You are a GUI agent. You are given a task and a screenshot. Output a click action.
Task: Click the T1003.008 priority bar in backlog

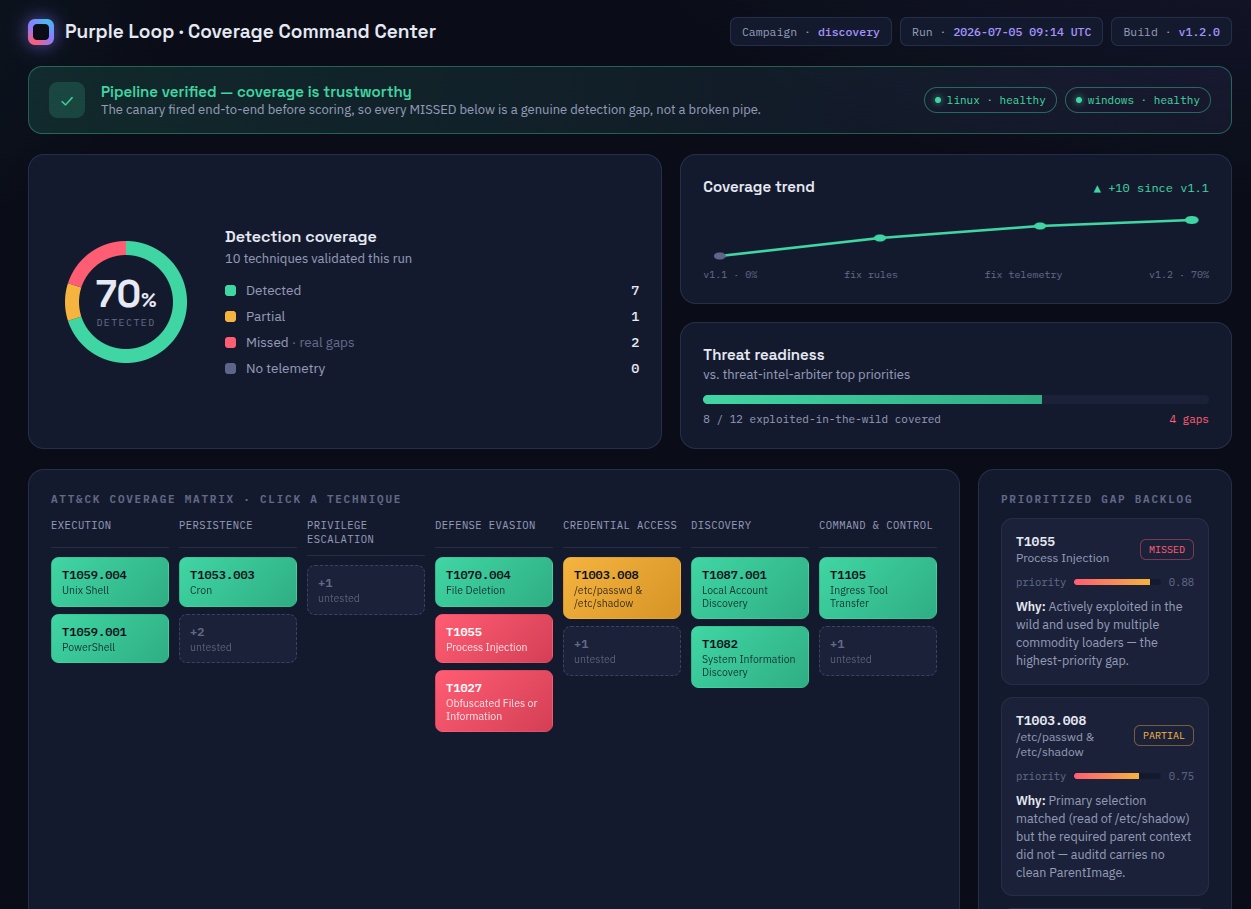(1117, 776)
